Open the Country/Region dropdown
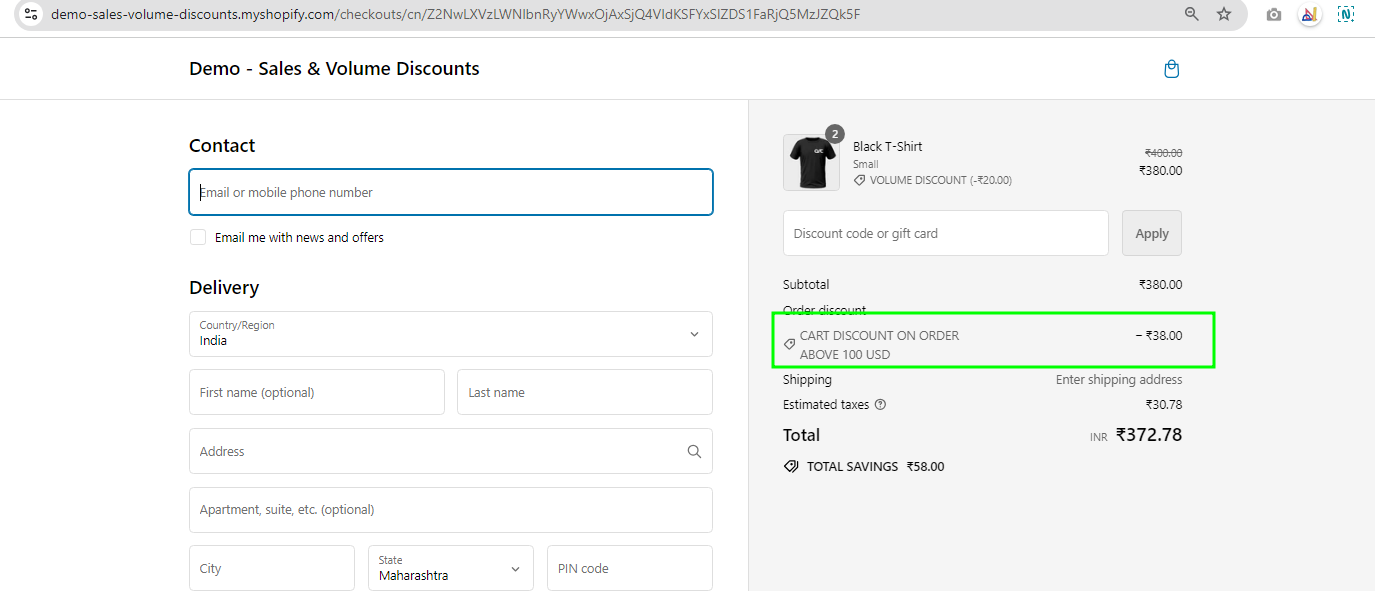1375x591 pixels. click(x=450, y=334)
